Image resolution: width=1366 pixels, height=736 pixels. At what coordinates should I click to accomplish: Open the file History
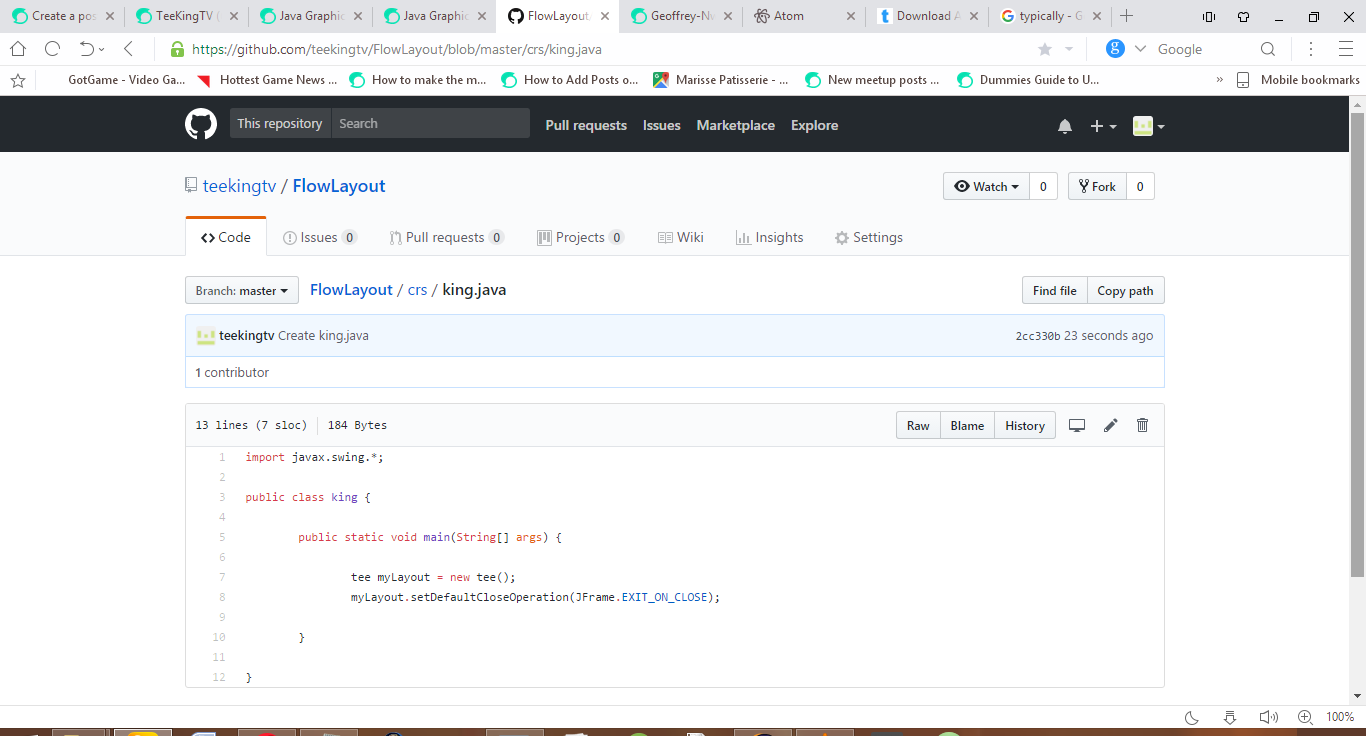[1025, 425]
